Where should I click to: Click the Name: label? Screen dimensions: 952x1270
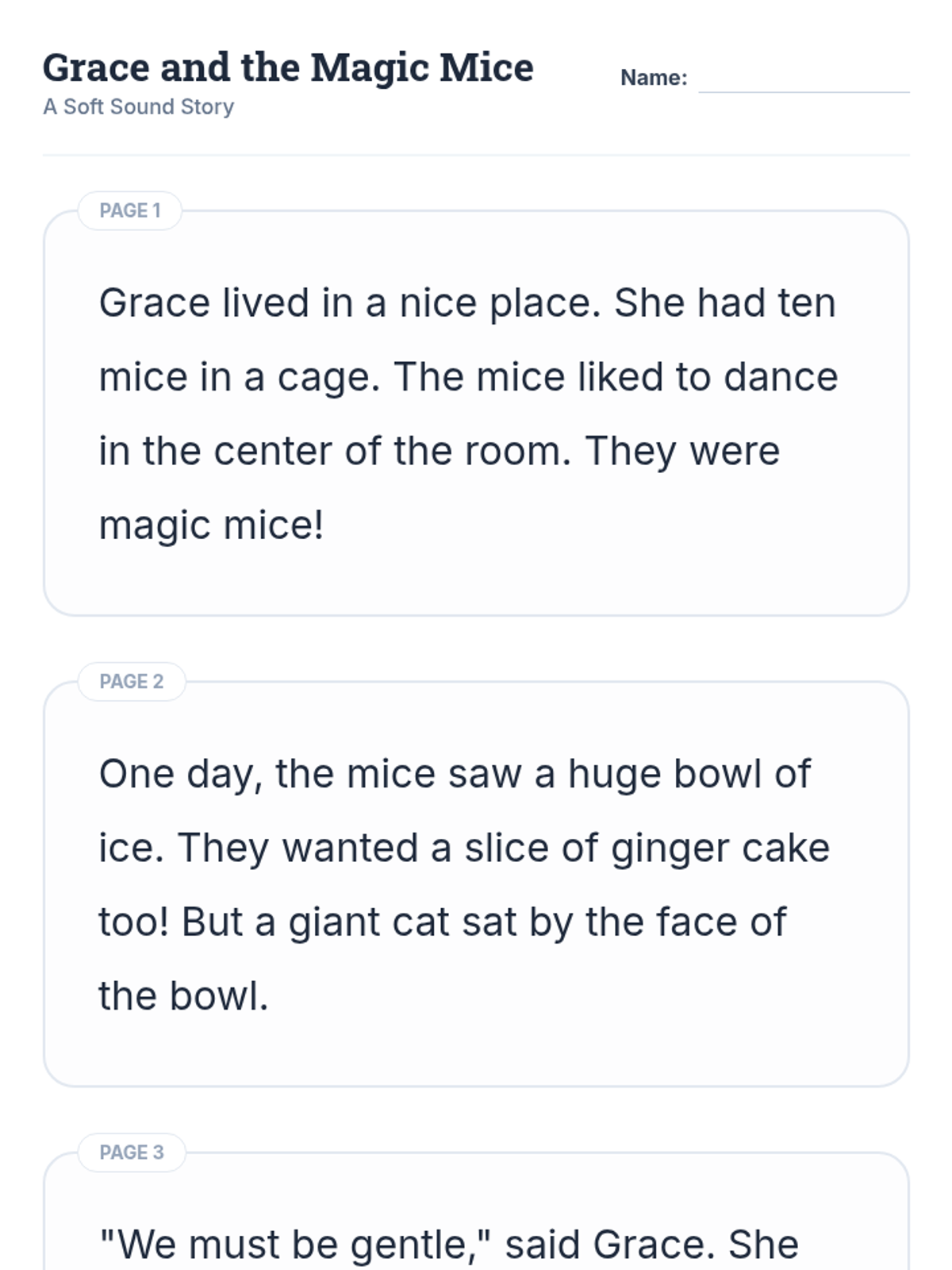tap(654, 78)
